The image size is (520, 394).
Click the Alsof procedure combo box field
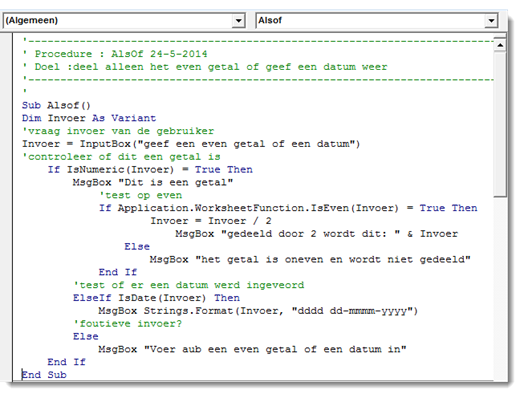(377, 21)
